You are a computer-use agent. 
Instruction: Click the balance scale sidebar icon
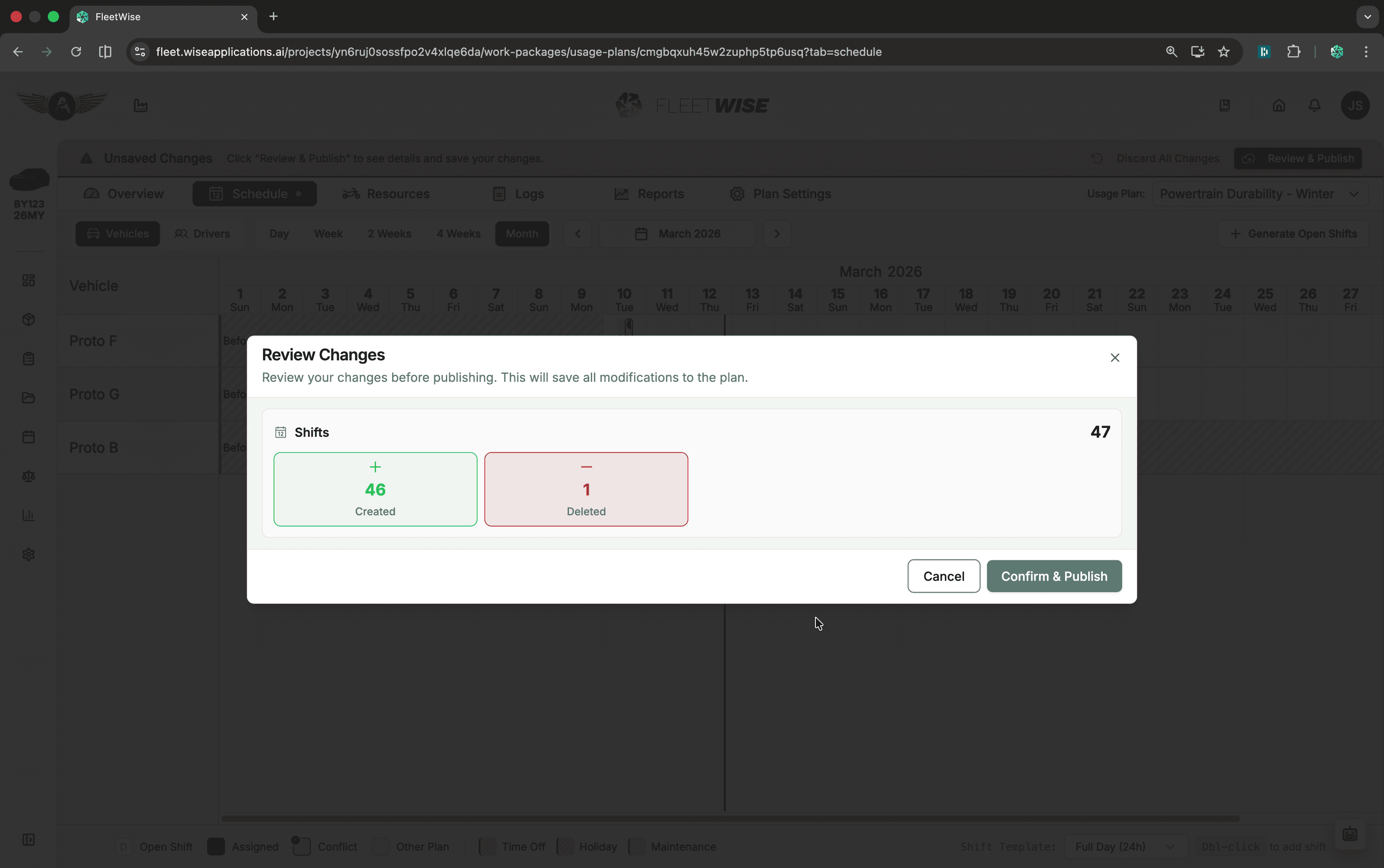coord(29,476)
